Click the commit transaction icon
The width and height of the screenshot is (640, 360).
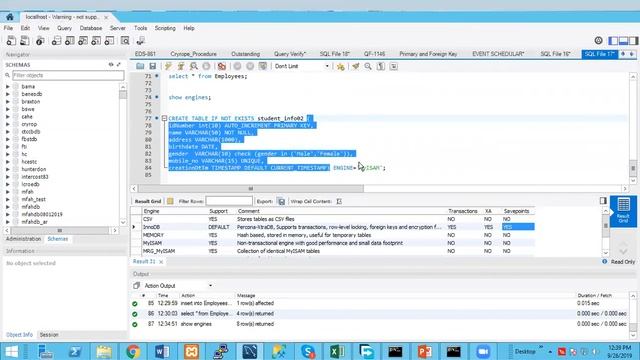tap(237, 66)
